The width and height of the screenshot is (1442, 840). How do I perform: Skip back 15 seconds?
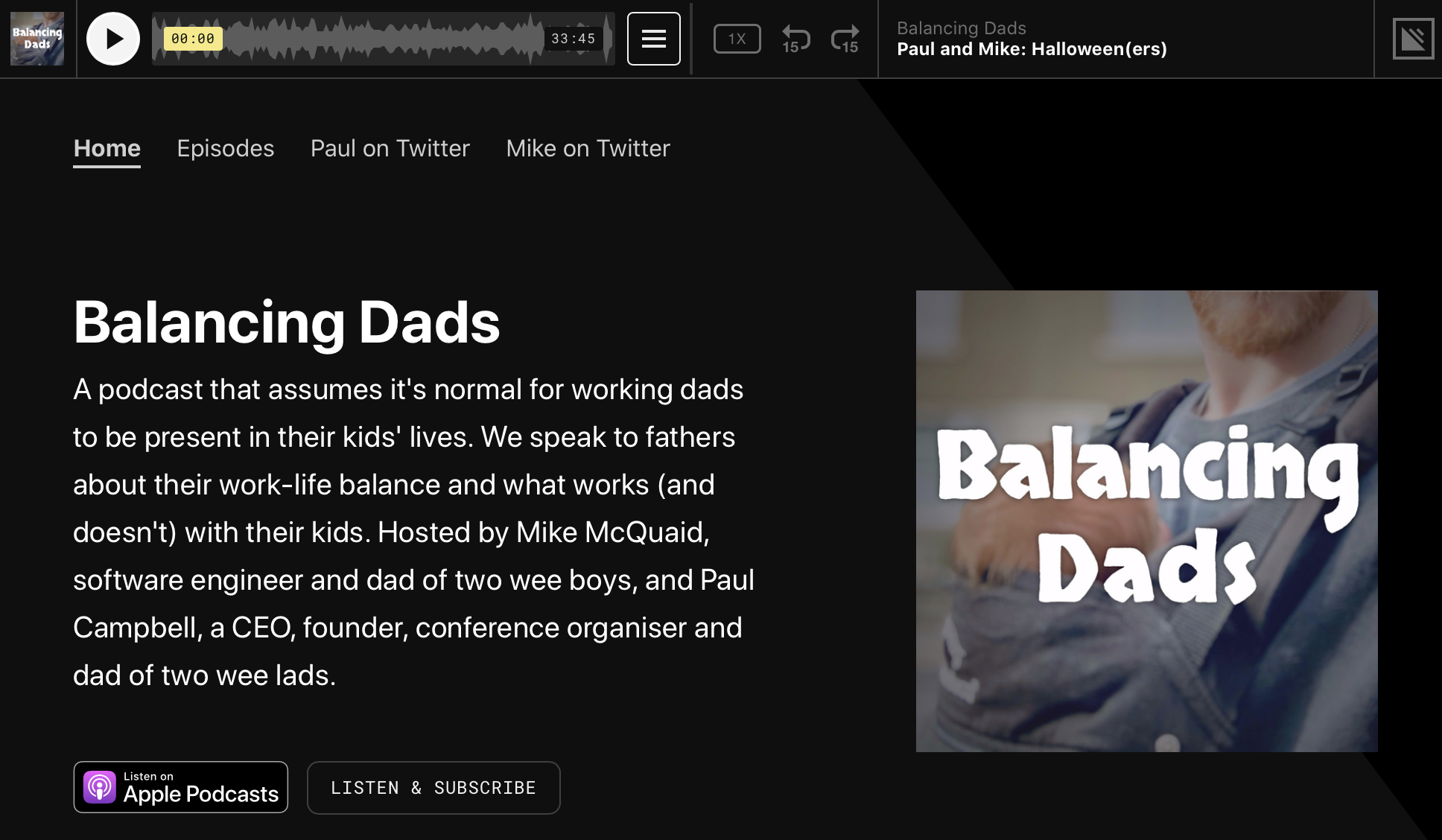pos(795,39)
